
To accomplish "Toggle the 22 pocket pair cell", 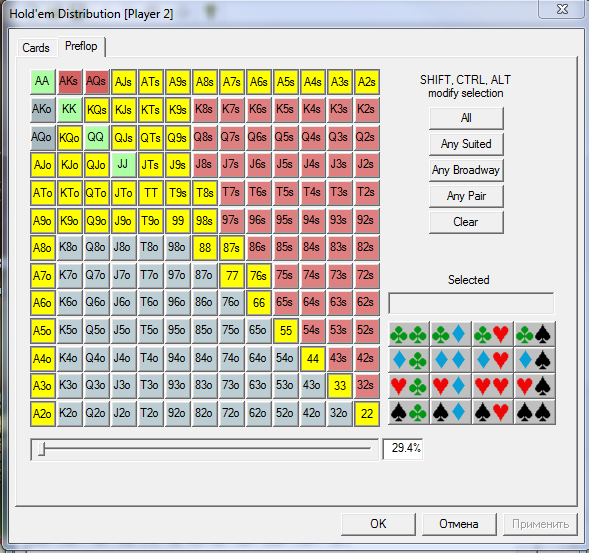I will coord(367,413).
